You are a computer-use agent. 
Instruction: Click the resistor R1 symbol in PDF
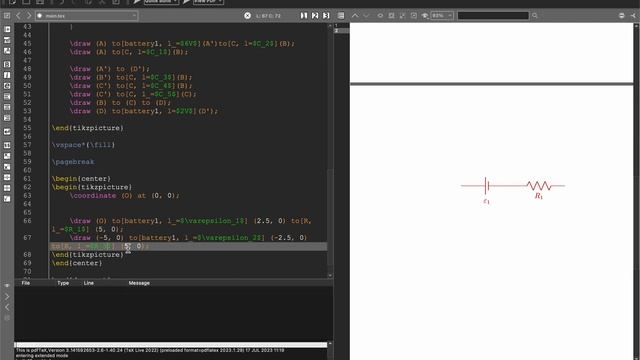(539, 186)
